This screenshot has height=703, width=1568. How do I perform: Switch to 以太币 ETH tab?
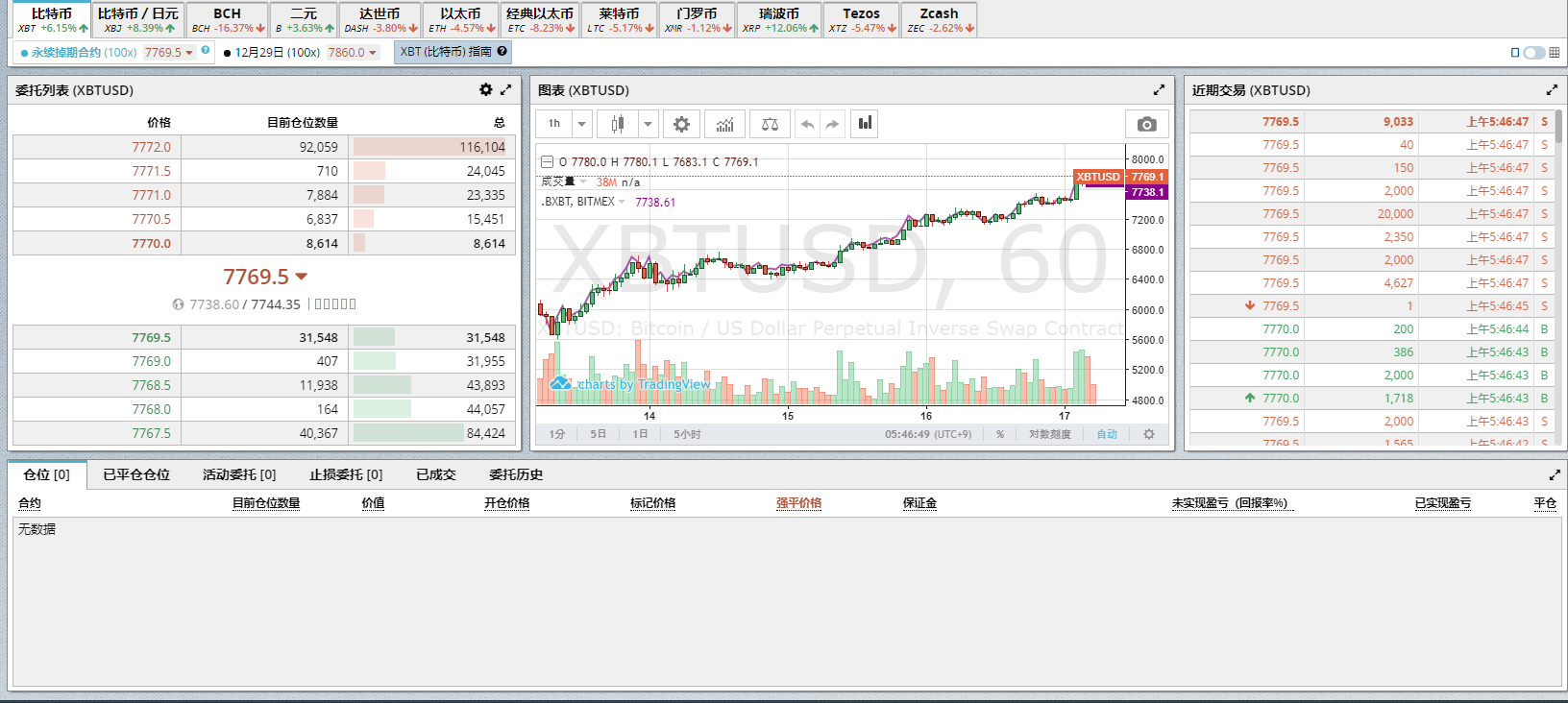pyautogui.click(x=461, y=20)
